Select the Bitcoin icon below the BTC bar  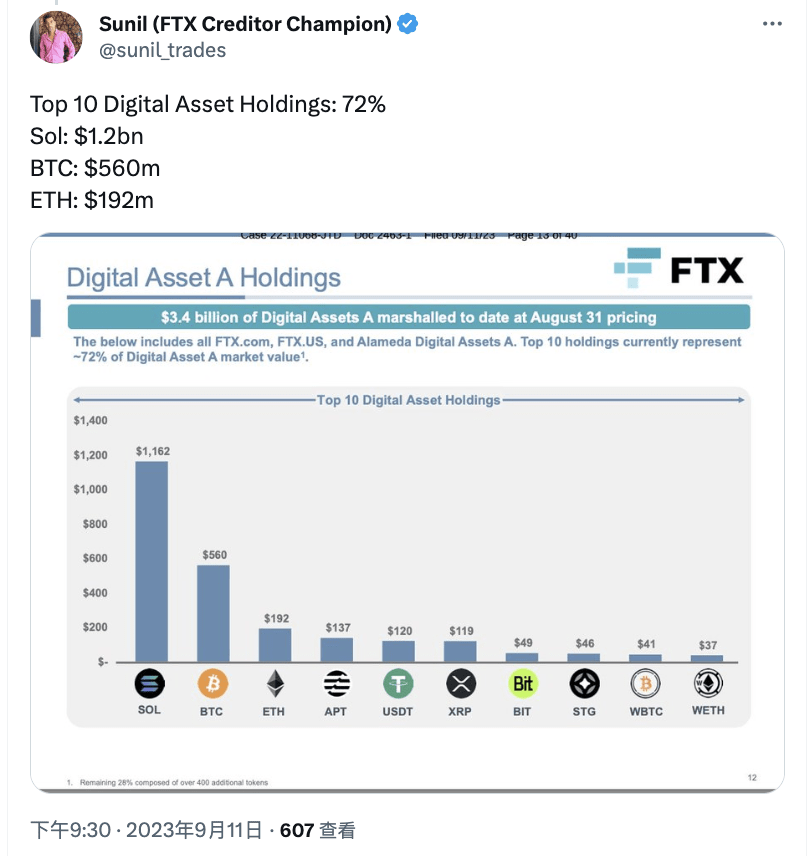[211, 685]
